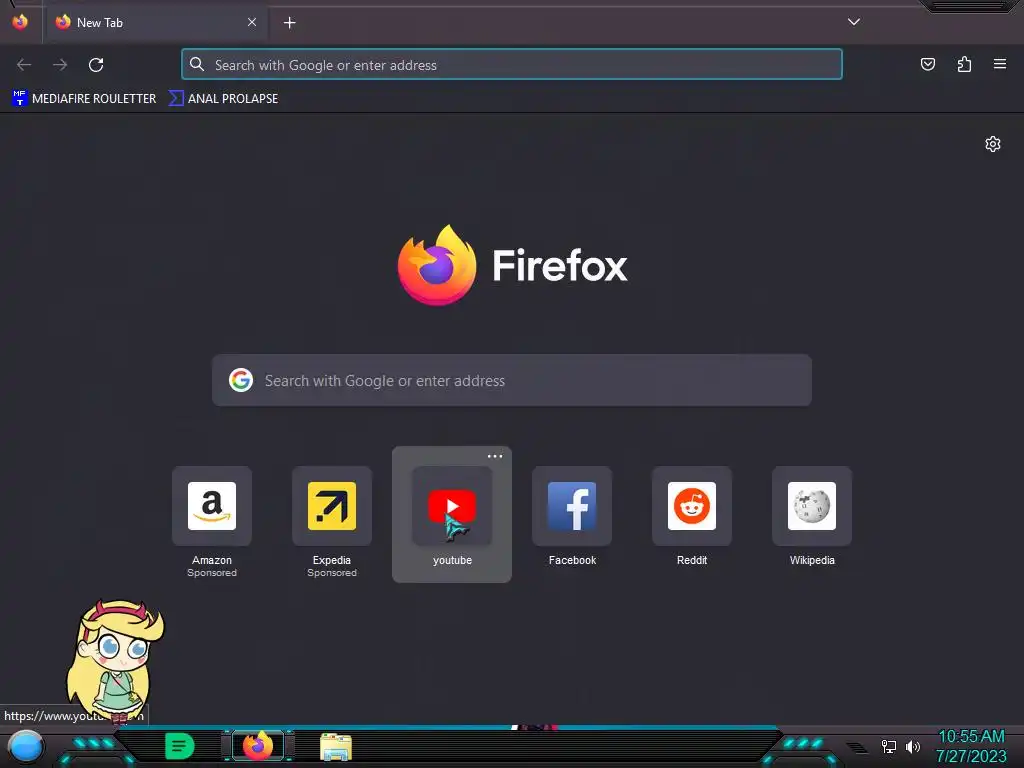Screen dimensions: 1024x768
Task: Click the magnifier icon in the address bar
Action: pyautogui.click(x=197, y=64)
